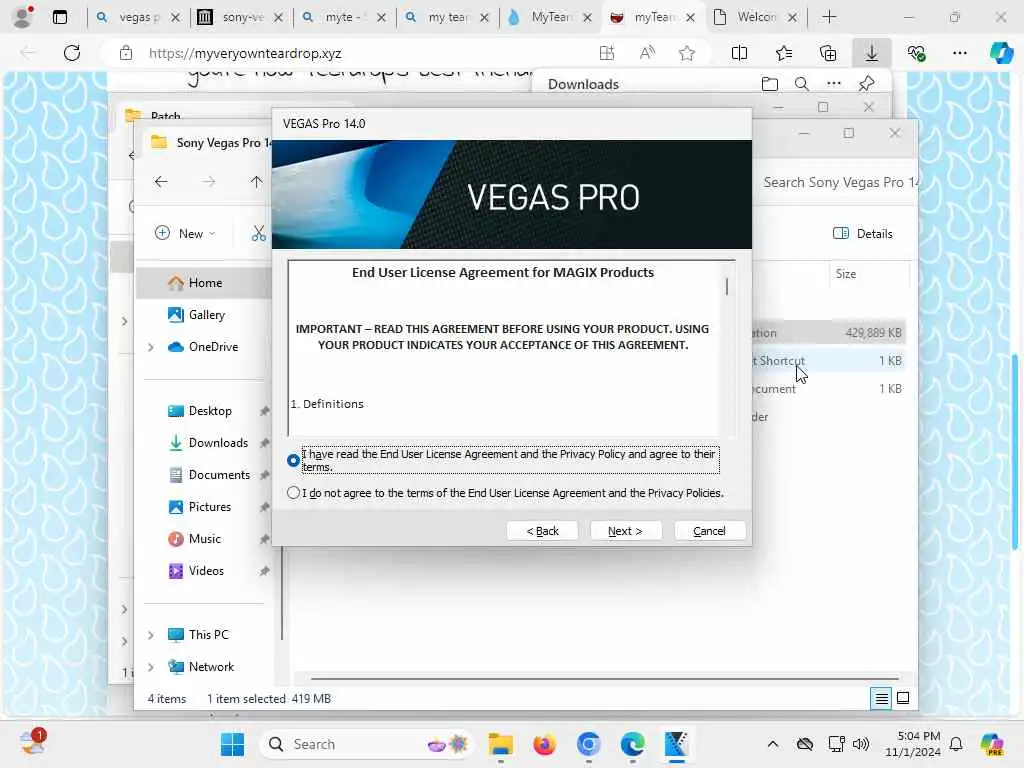Switch to the MyTear droplet tab

pos(550,17)
